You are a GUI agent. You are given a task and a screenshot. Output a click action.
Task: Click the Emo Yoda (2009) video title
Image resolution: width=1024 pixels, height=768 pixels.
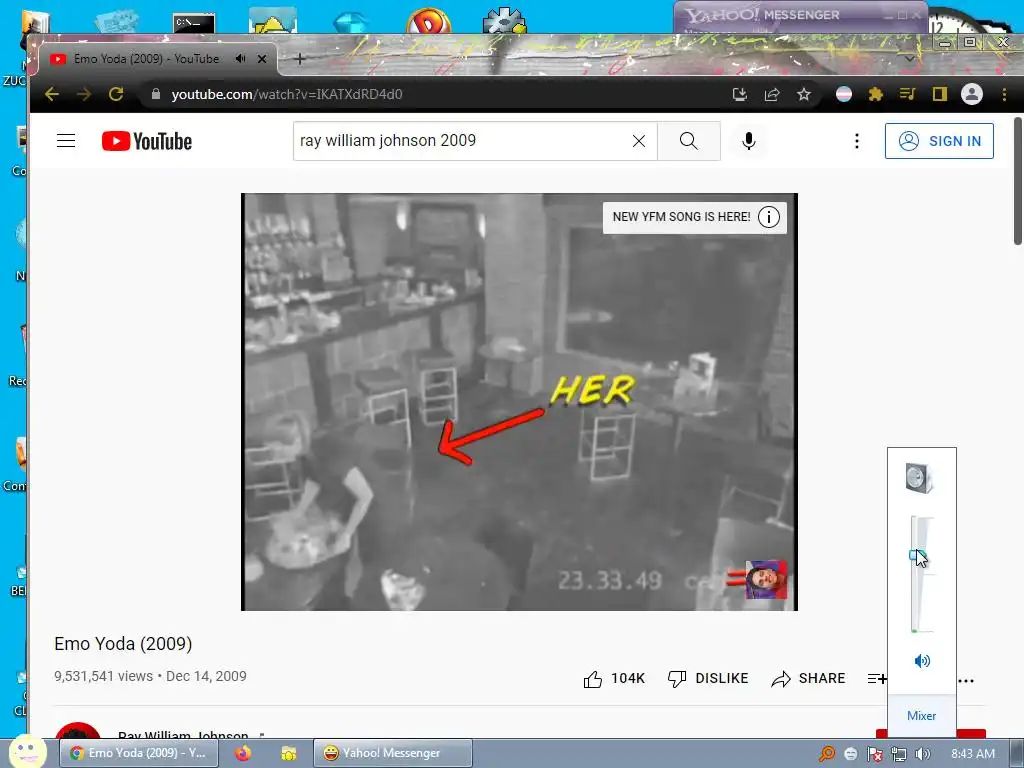coord(123,644)
